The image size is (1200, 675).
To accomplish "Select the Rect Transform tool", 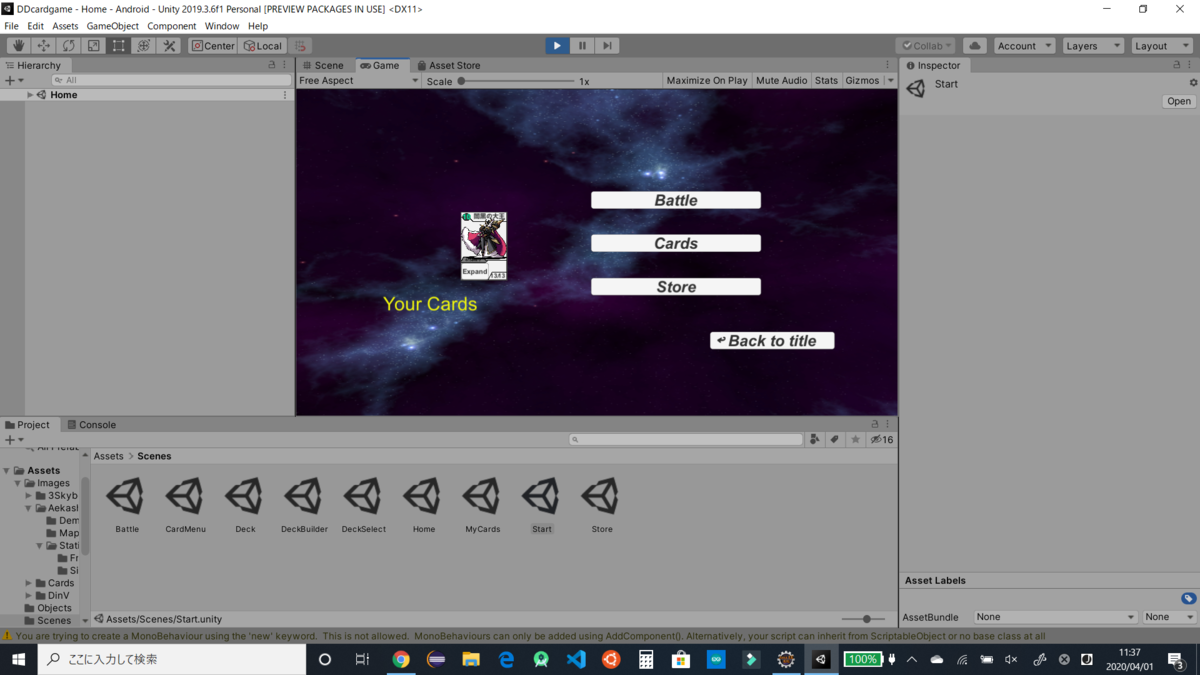I will coord(118,46).
